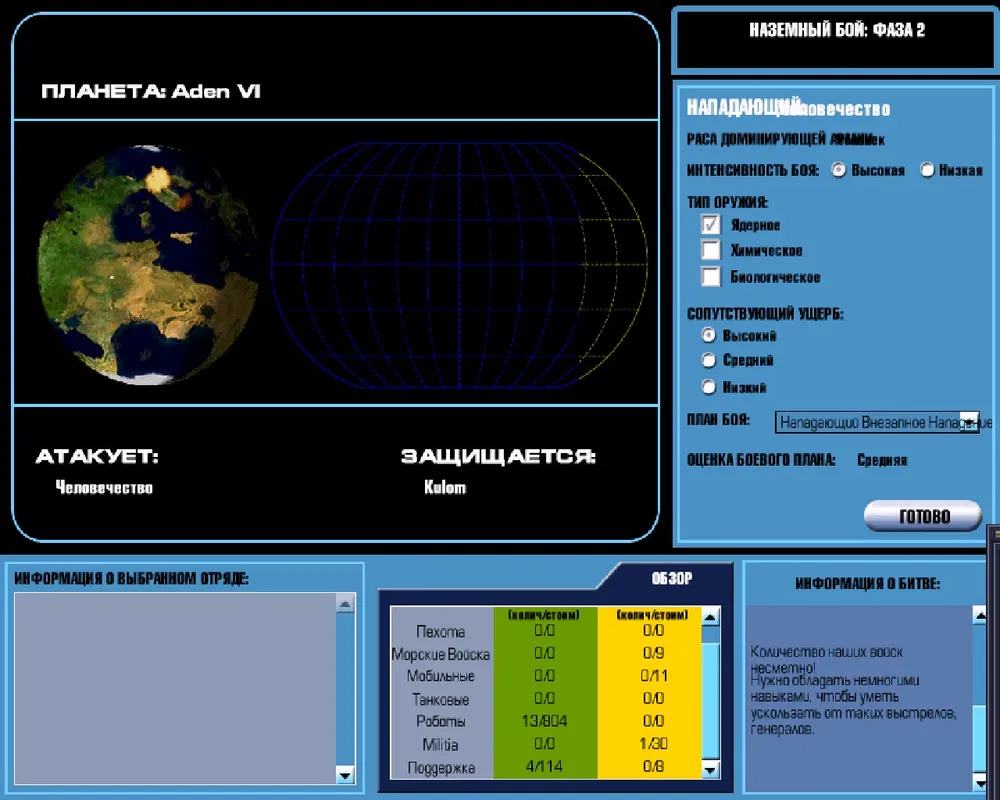Select Низкая battle intensity

click(x=927, y=170)
